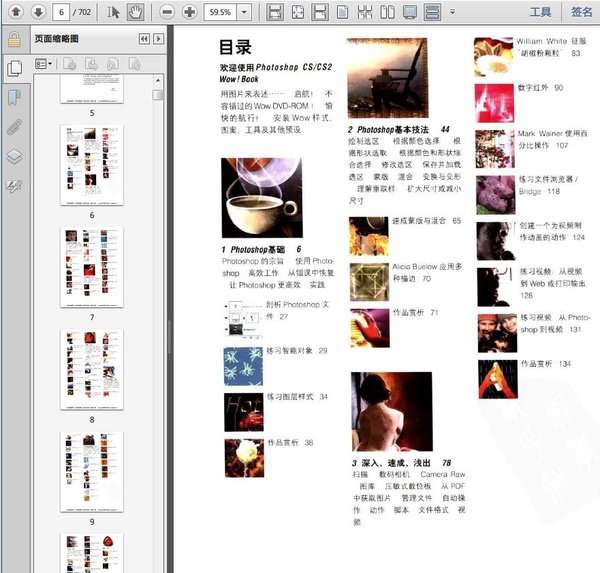
Task: Click the chair silhouette chapter image
Action: tap(387, 78)
